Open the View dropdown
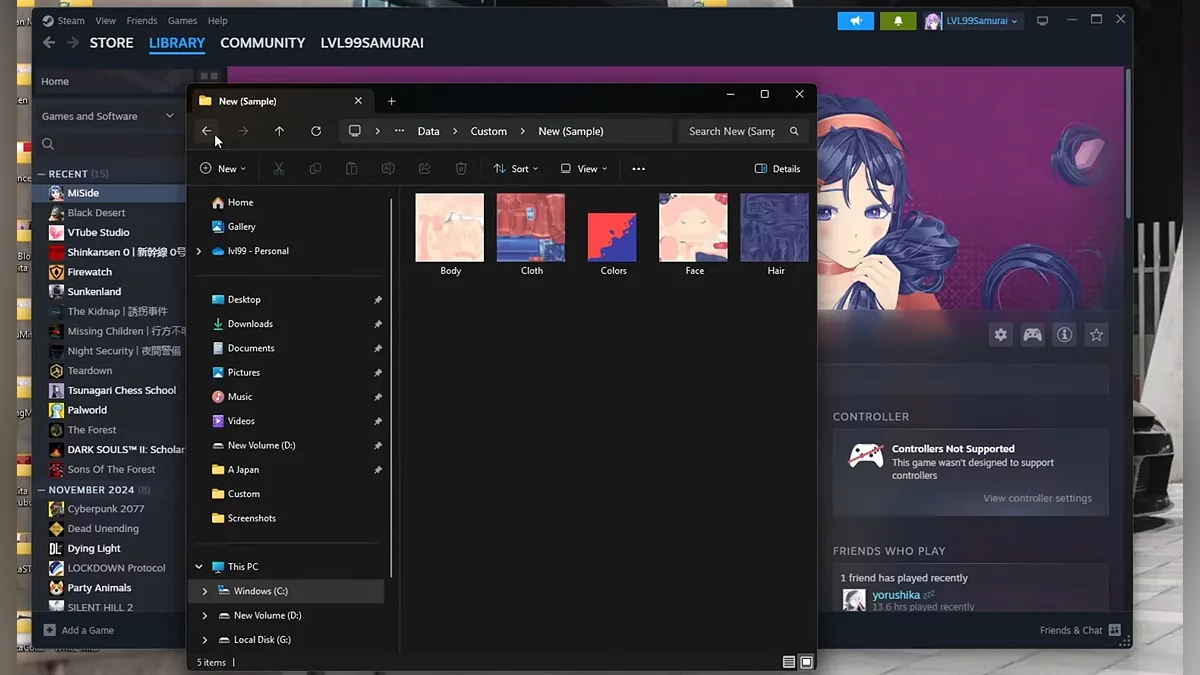This screenshot has height=675, width=1200. (585, 169)
